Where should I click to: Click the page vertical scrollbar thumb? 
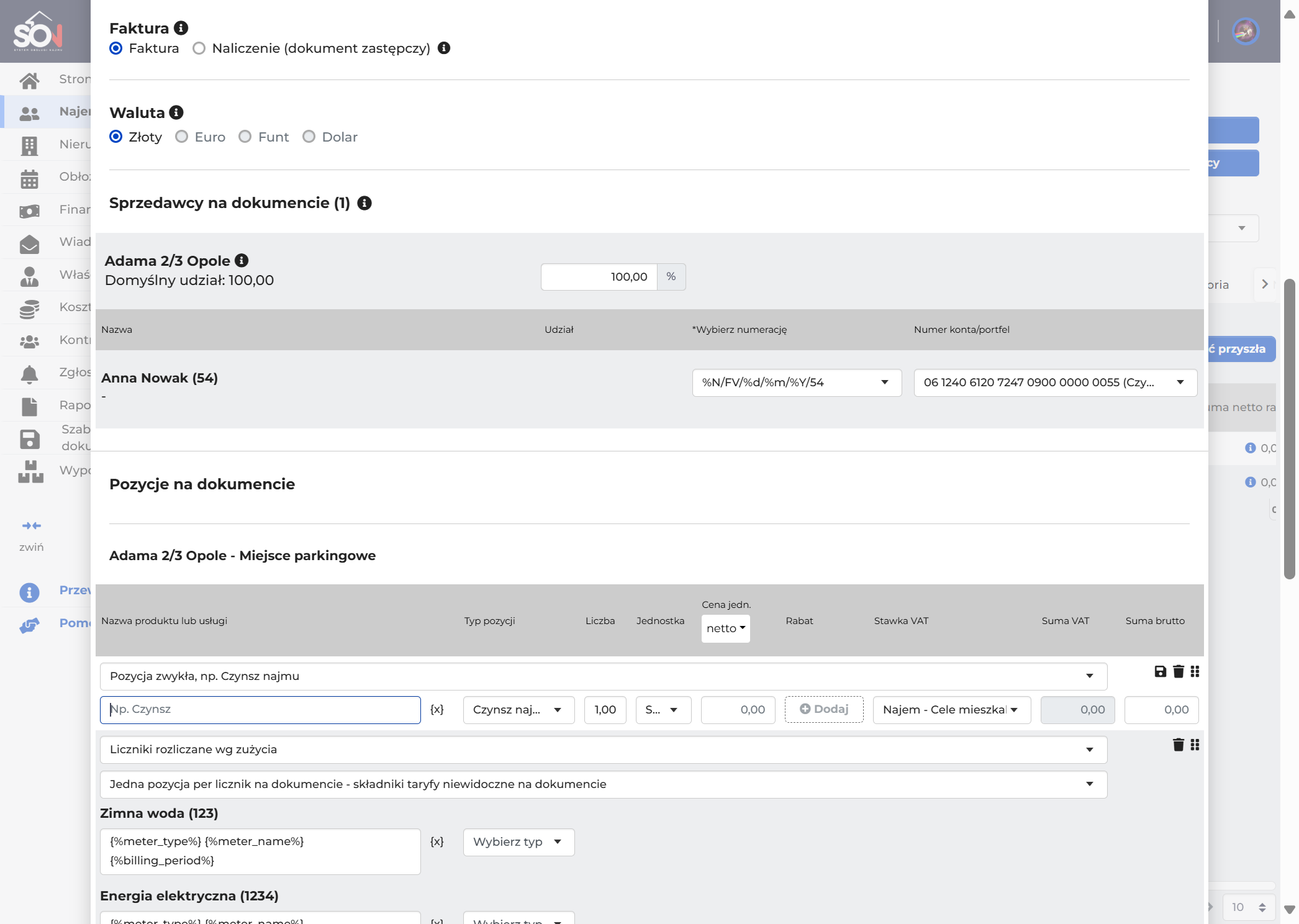(1290, 428)
